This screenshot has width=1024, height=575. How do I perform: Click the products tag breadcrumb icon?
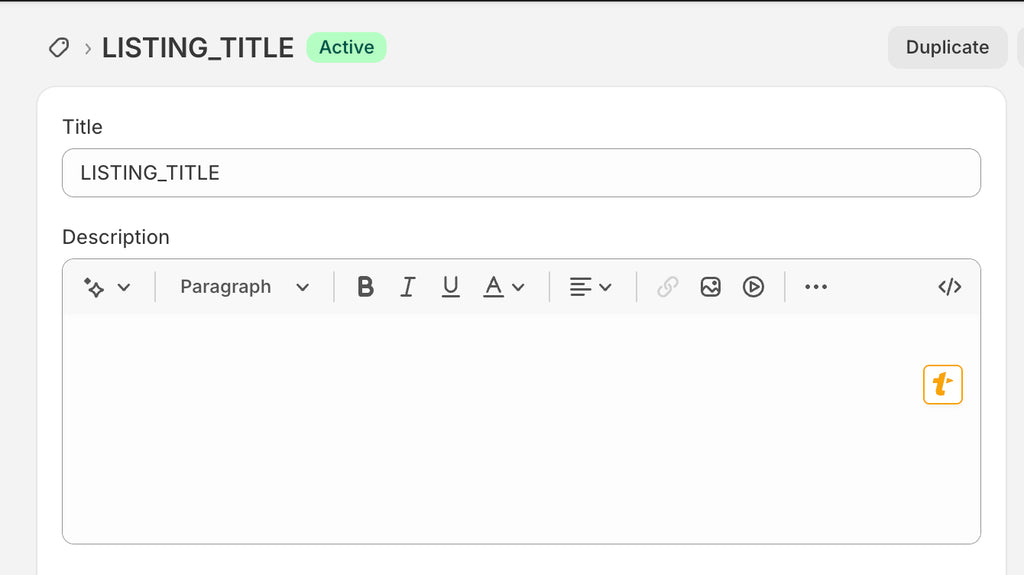coord(59,48)
